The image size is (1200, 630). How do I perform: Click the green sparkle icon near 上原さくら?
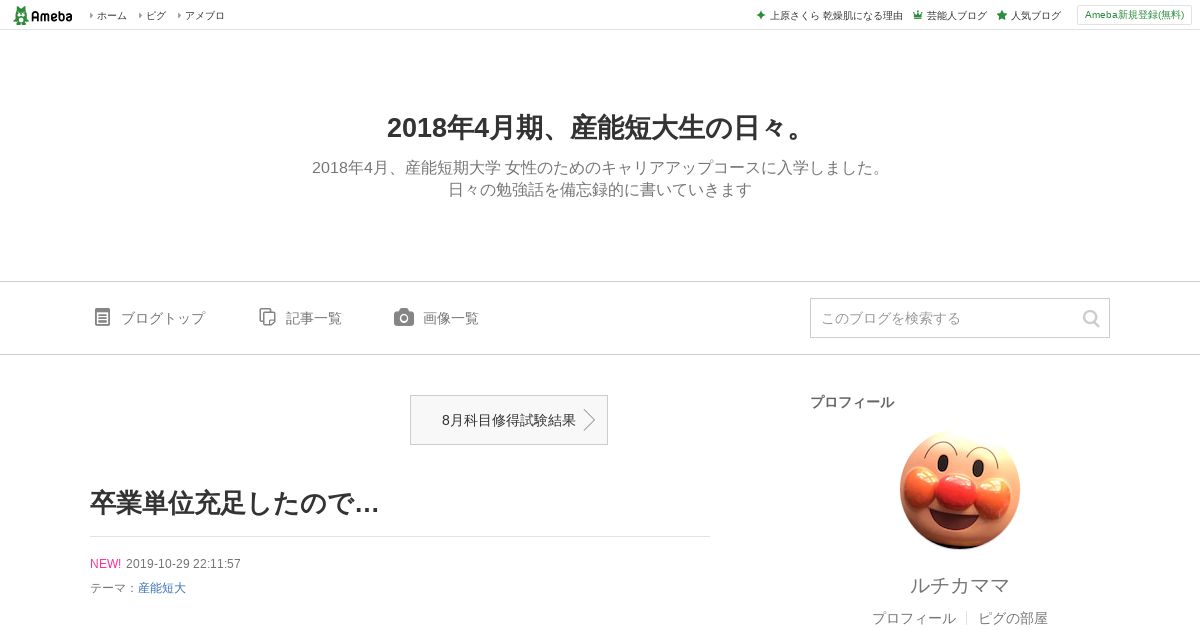pyautogui.click(x=761, y=15)
